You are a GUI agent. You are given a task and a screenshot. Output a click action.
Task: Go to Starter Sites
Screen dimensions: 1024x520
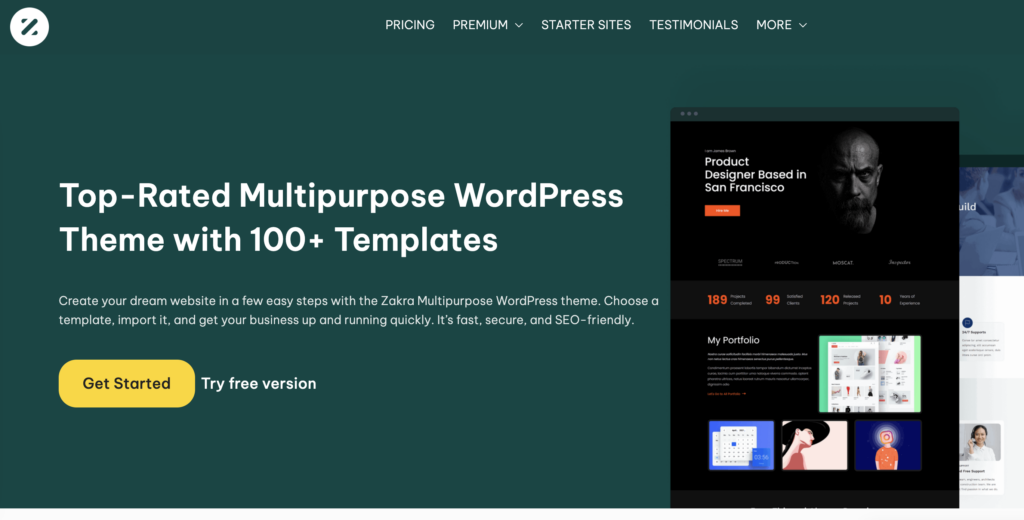[586, 25]
